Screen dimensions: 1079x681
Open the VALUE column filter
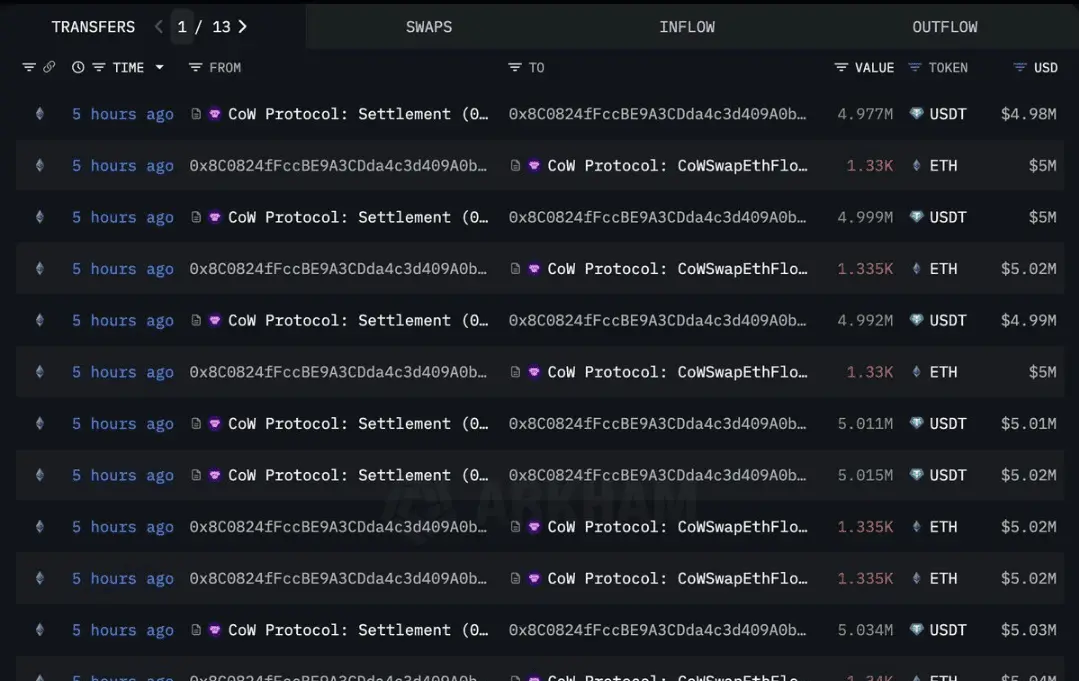pyautogui.click(x=841, y=67)
